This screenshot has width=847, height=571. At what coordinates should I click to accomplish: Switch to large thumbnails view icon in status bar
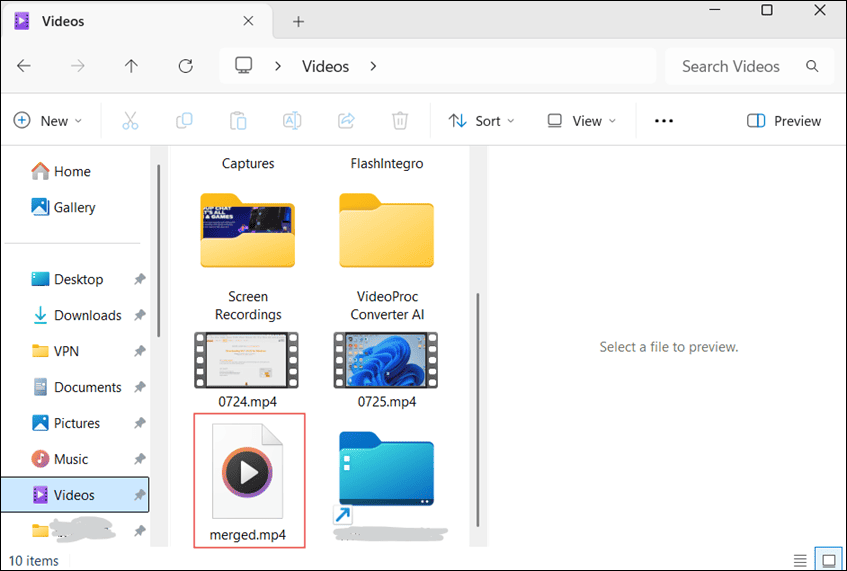(829, 560)
